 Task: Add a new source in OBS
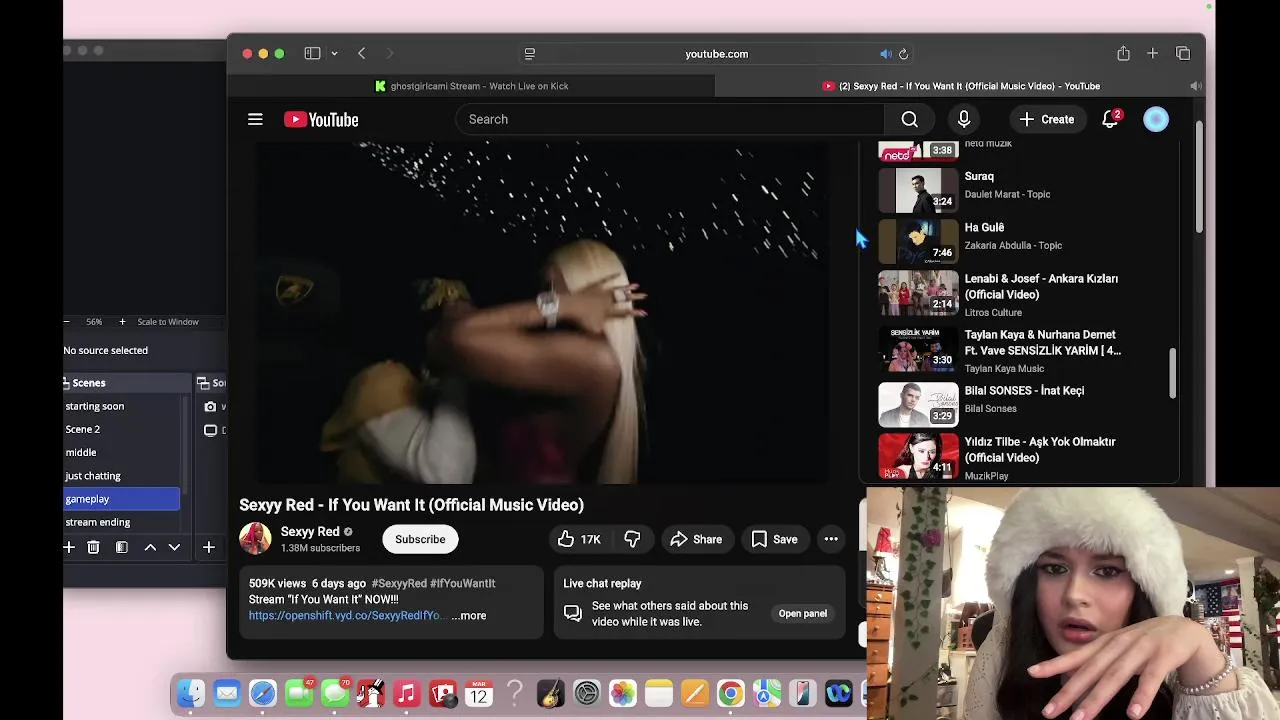click(x=208, y=547)
